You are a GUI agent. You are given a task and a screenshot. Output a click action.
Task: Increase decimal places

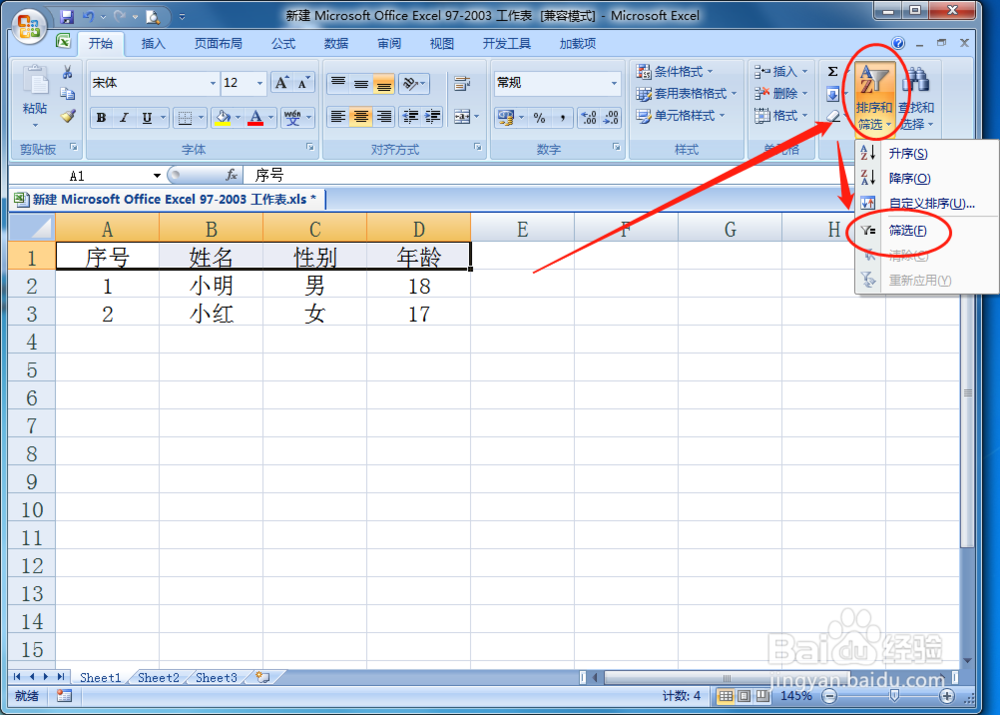(x=589, y=117)
